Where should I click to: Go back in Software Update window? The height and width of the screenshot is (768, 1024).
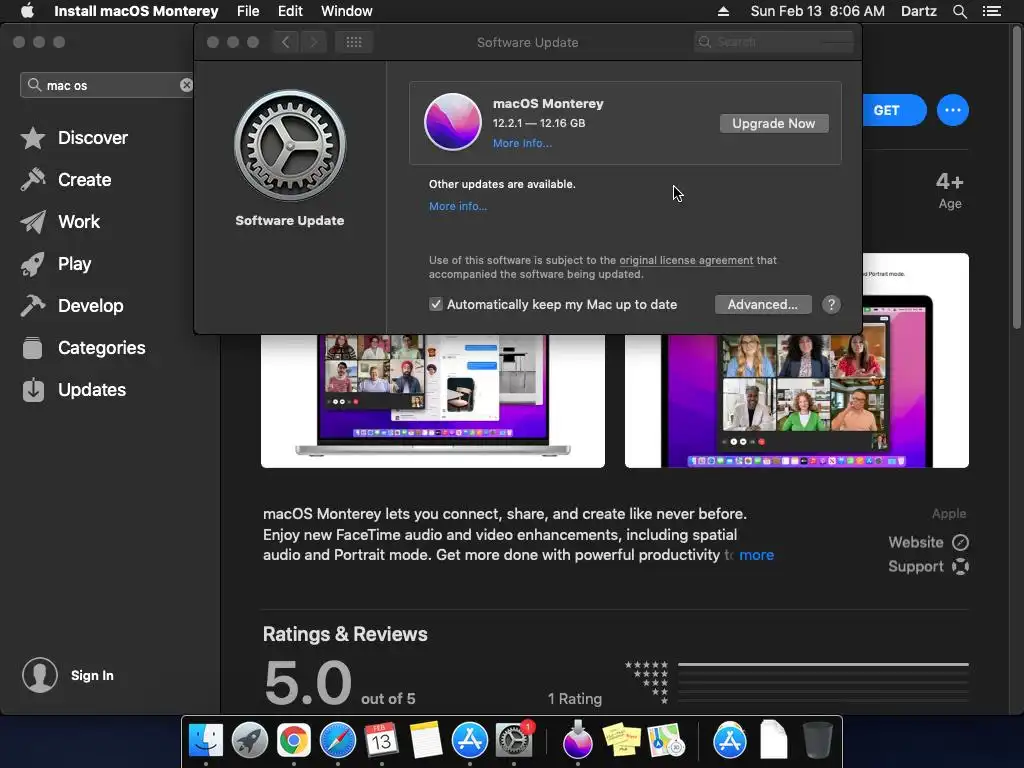285,42
